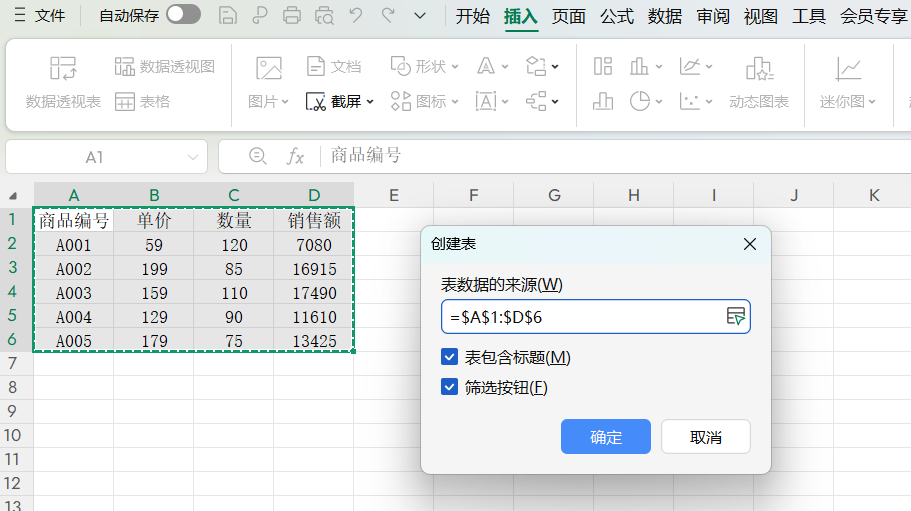Viewport: 911px width, 511px height.
Task: Click the 取消 button in dialog
Action: 705,437
